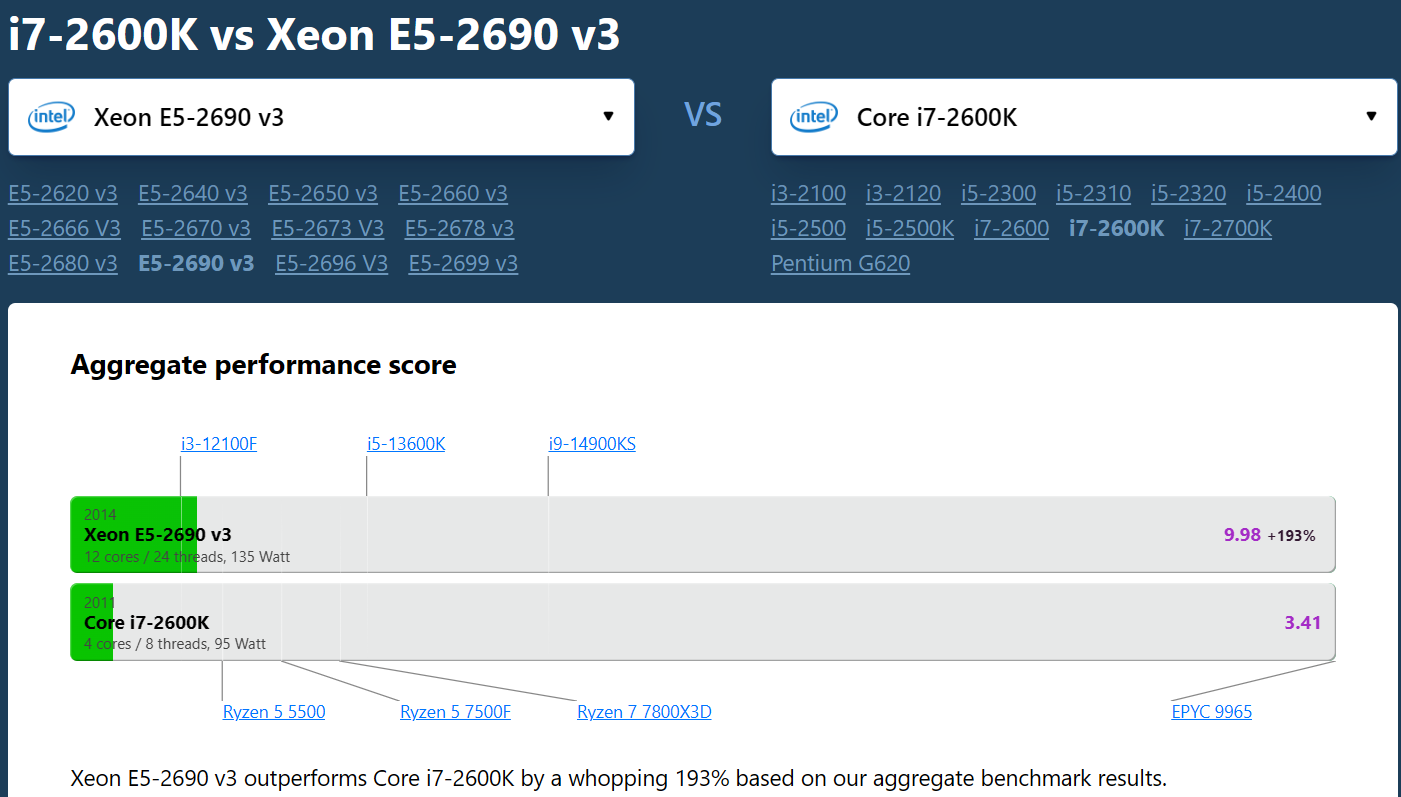Select the E5-2650 v3 processor link
Image resolution: width=1401 pixels, height=797 pixels.
tap(323, 194)
